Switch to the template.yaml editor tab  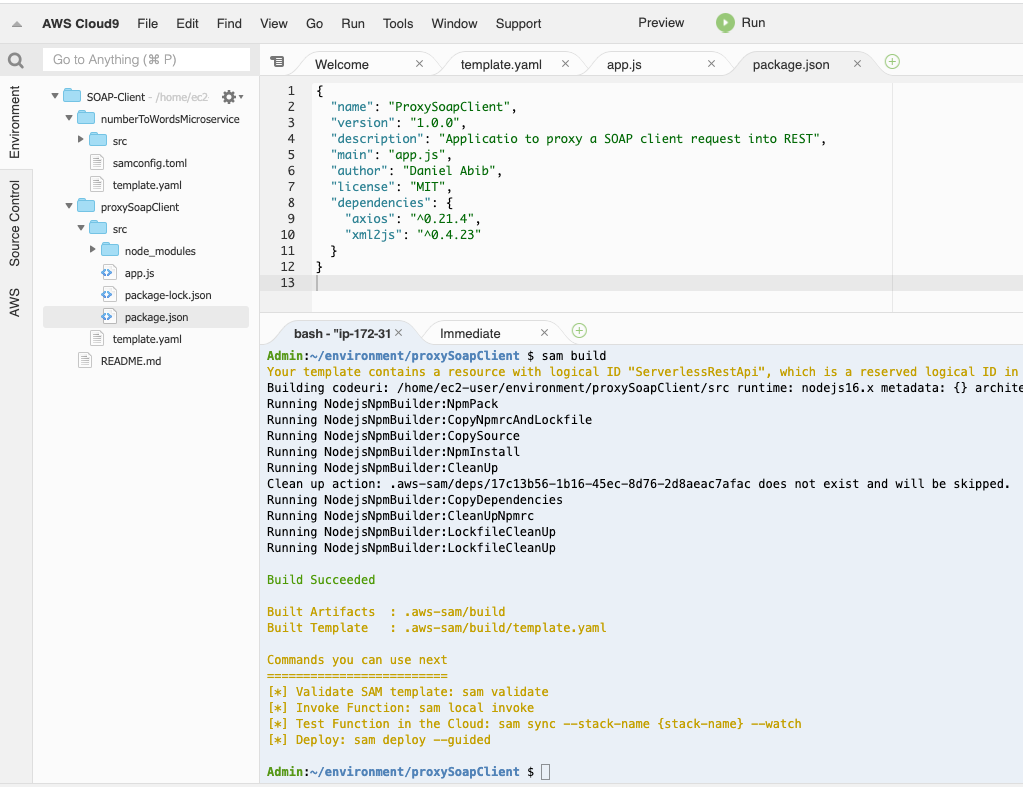(500, 64)
